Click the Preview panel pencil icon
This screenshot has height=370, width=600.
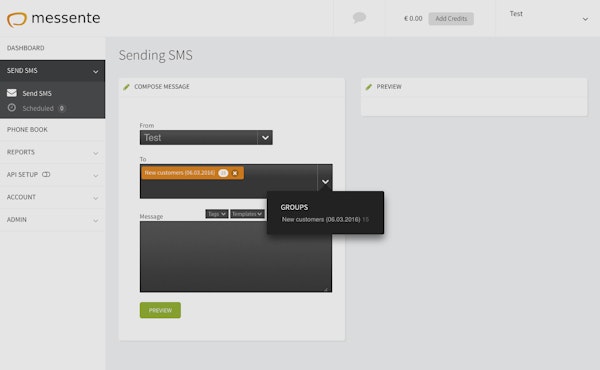pos(368,87)
